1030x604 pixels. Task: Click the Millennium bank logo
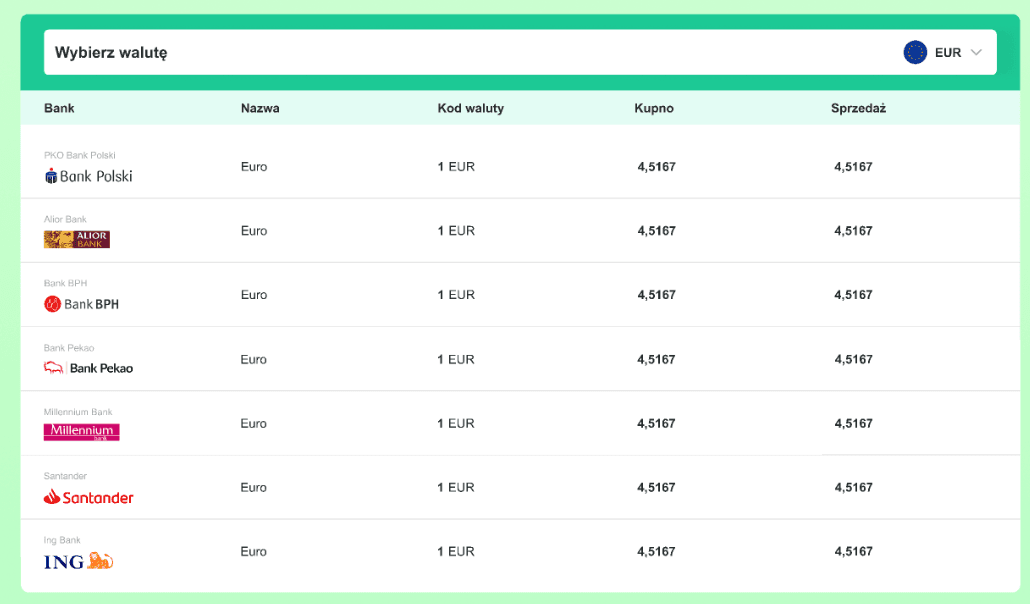point(81,432)
